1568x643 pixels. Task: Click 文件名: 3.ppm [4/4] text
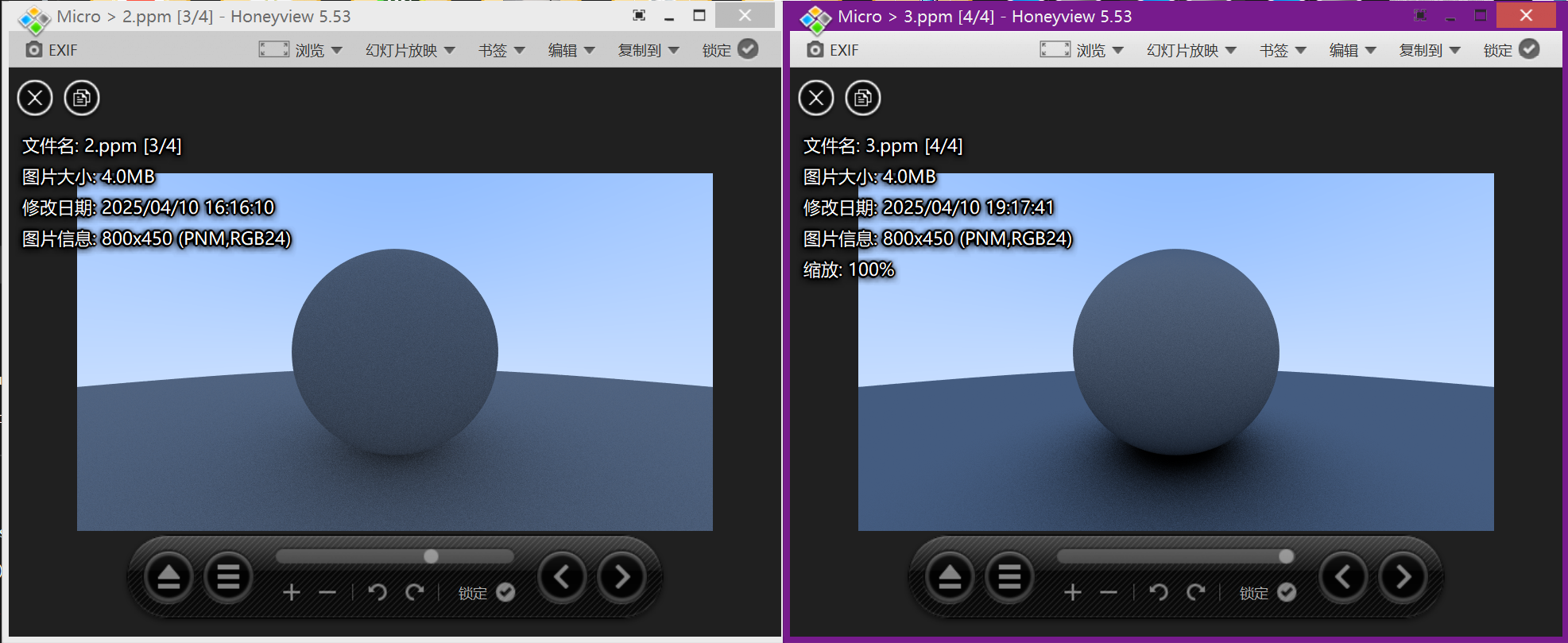coord(883,145)
